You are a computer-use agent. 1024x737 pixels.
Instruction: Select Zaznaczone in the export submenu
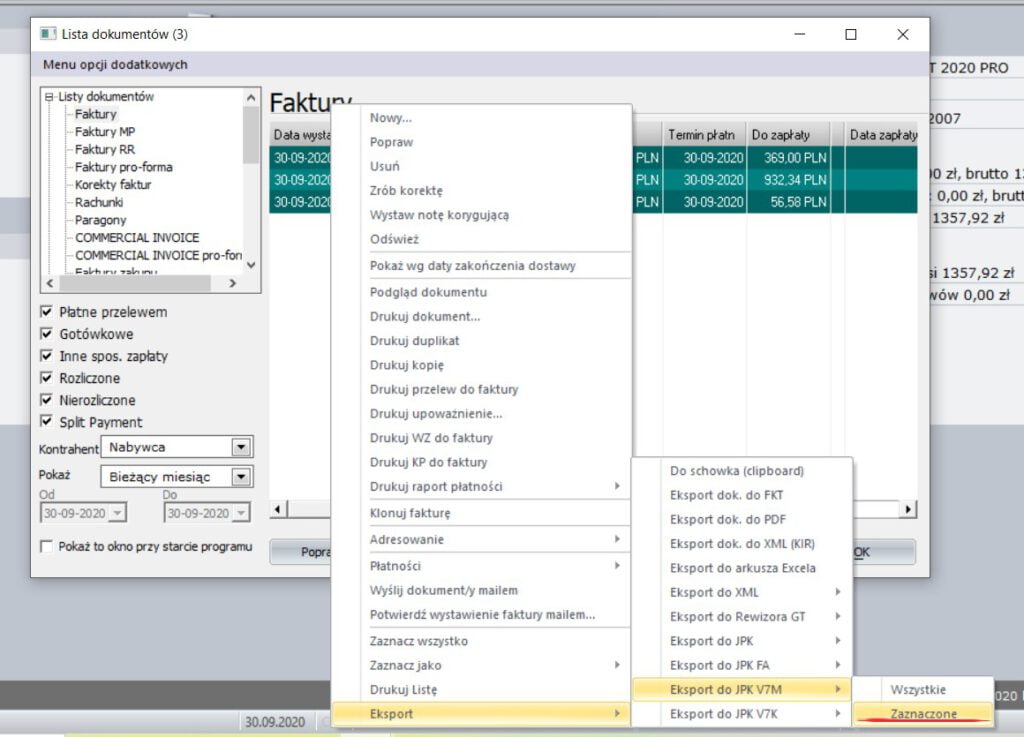(923, 714)
